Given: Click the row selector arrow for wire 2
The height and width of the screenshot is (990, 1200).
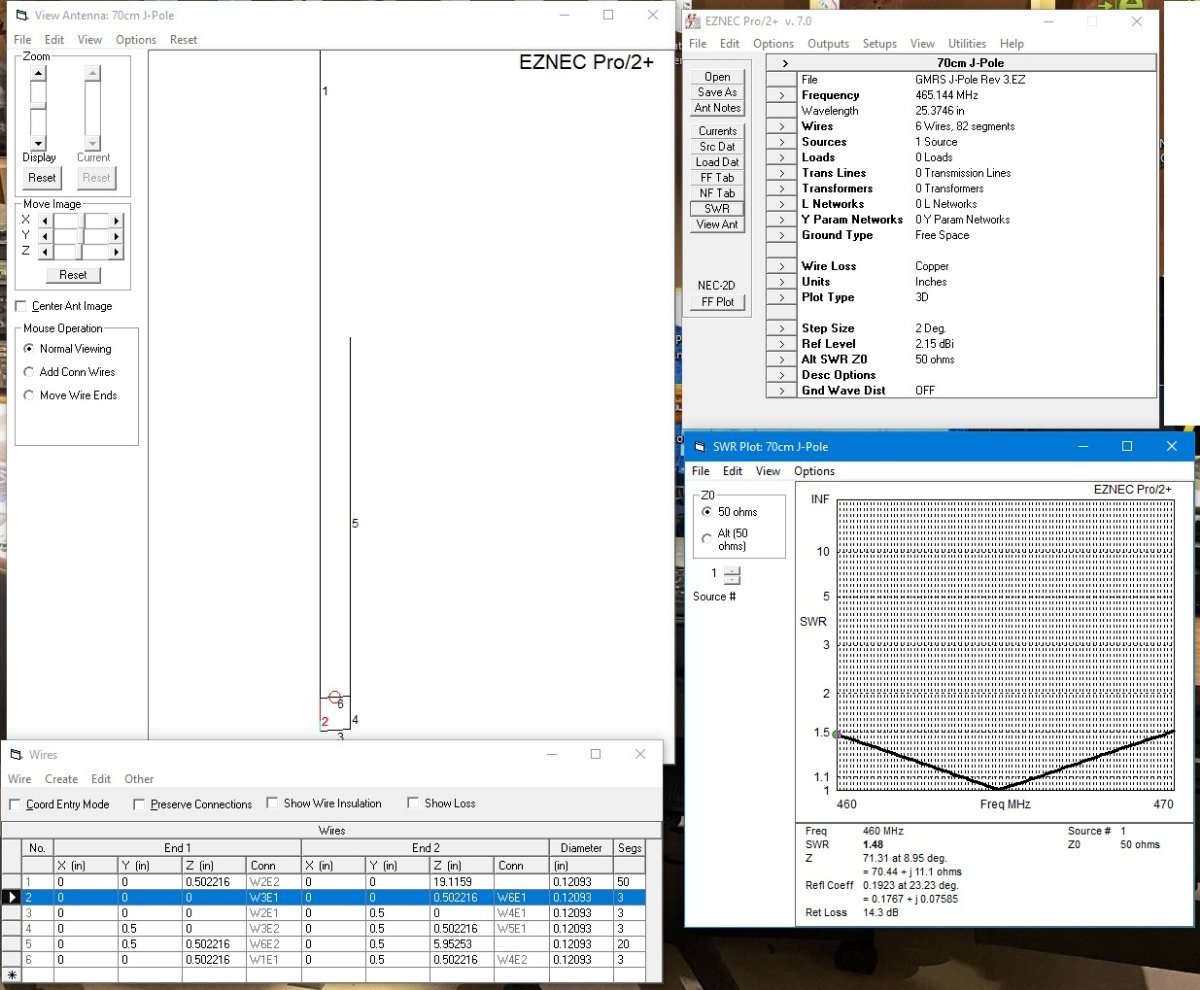Looking at the screenshot, I should (x=12, y=898).
